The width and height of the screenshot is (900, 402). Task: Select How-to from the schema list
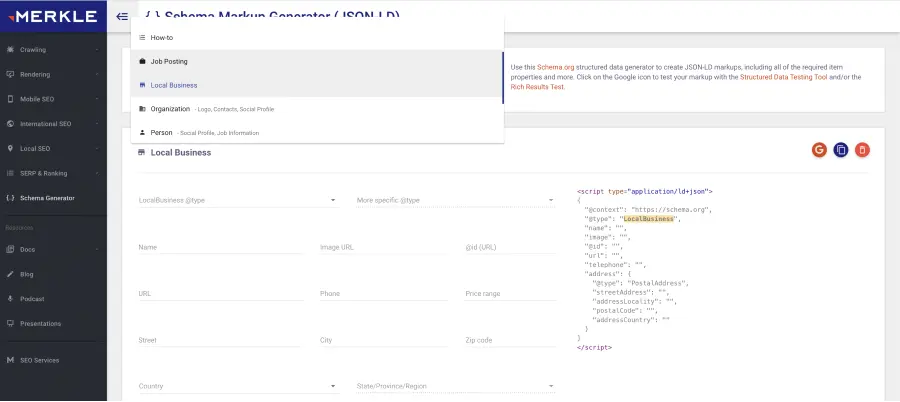317,38
